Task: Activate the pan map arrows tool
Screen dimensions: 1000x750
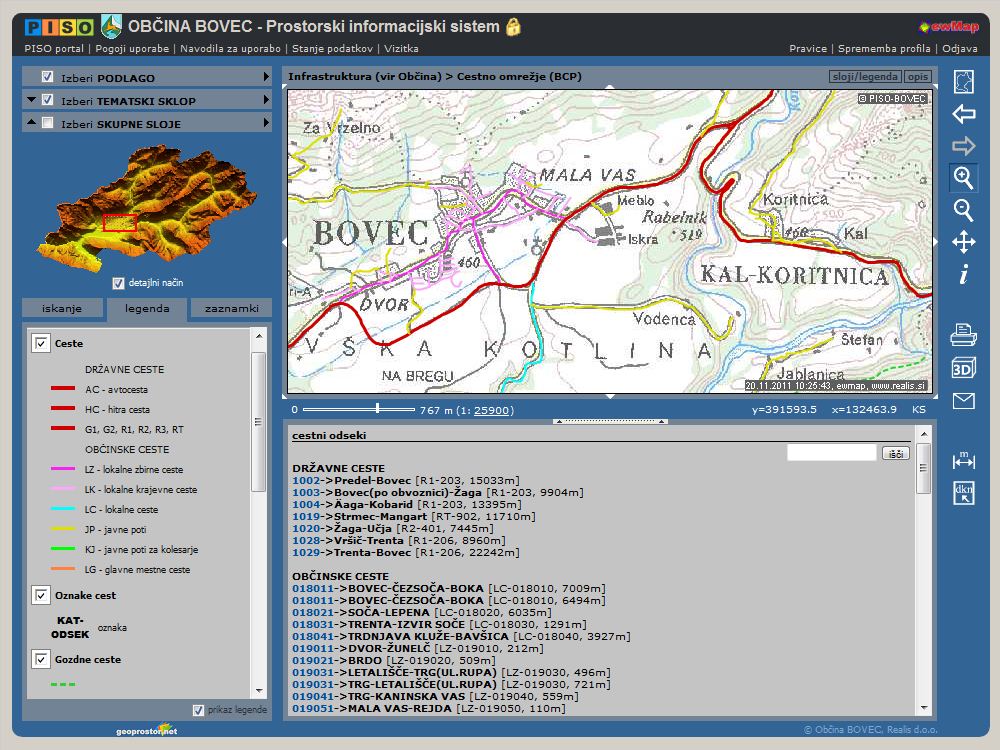Action: (963, 242)
